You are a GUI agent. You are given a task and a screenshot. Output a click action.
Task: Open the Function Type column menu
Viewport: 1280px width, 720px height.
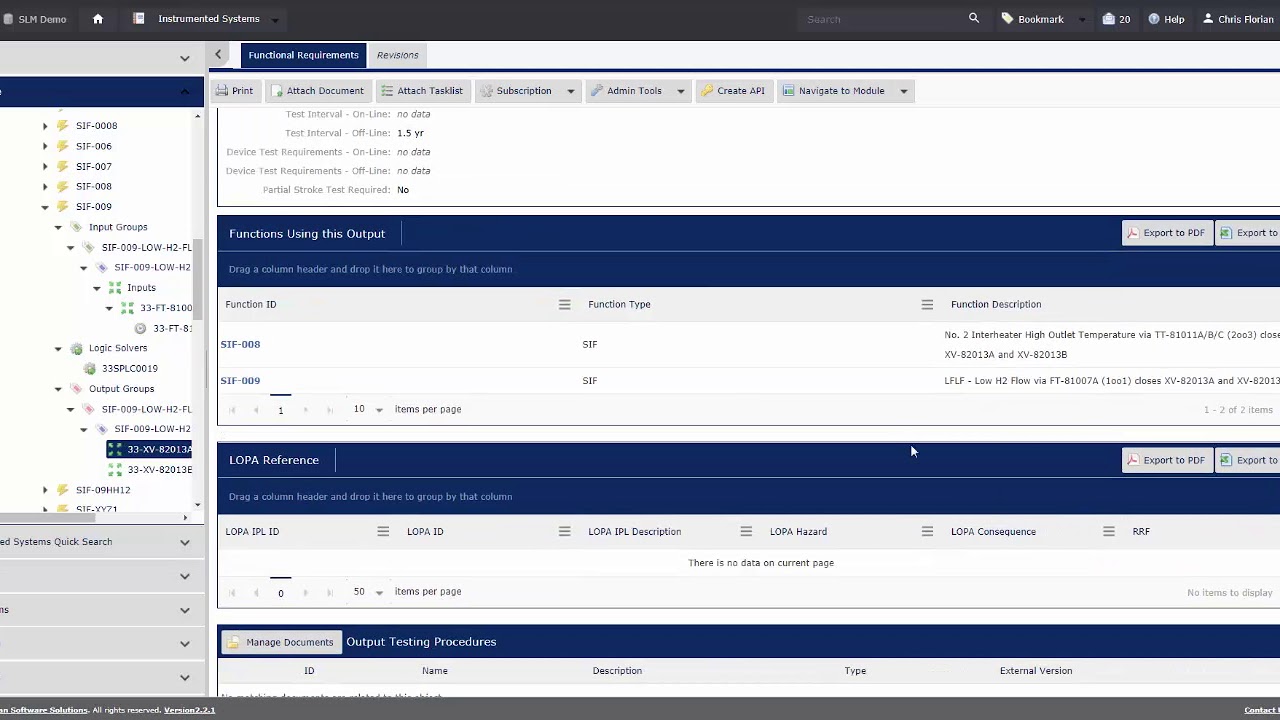pyautogui.click(x=927, y=305)
